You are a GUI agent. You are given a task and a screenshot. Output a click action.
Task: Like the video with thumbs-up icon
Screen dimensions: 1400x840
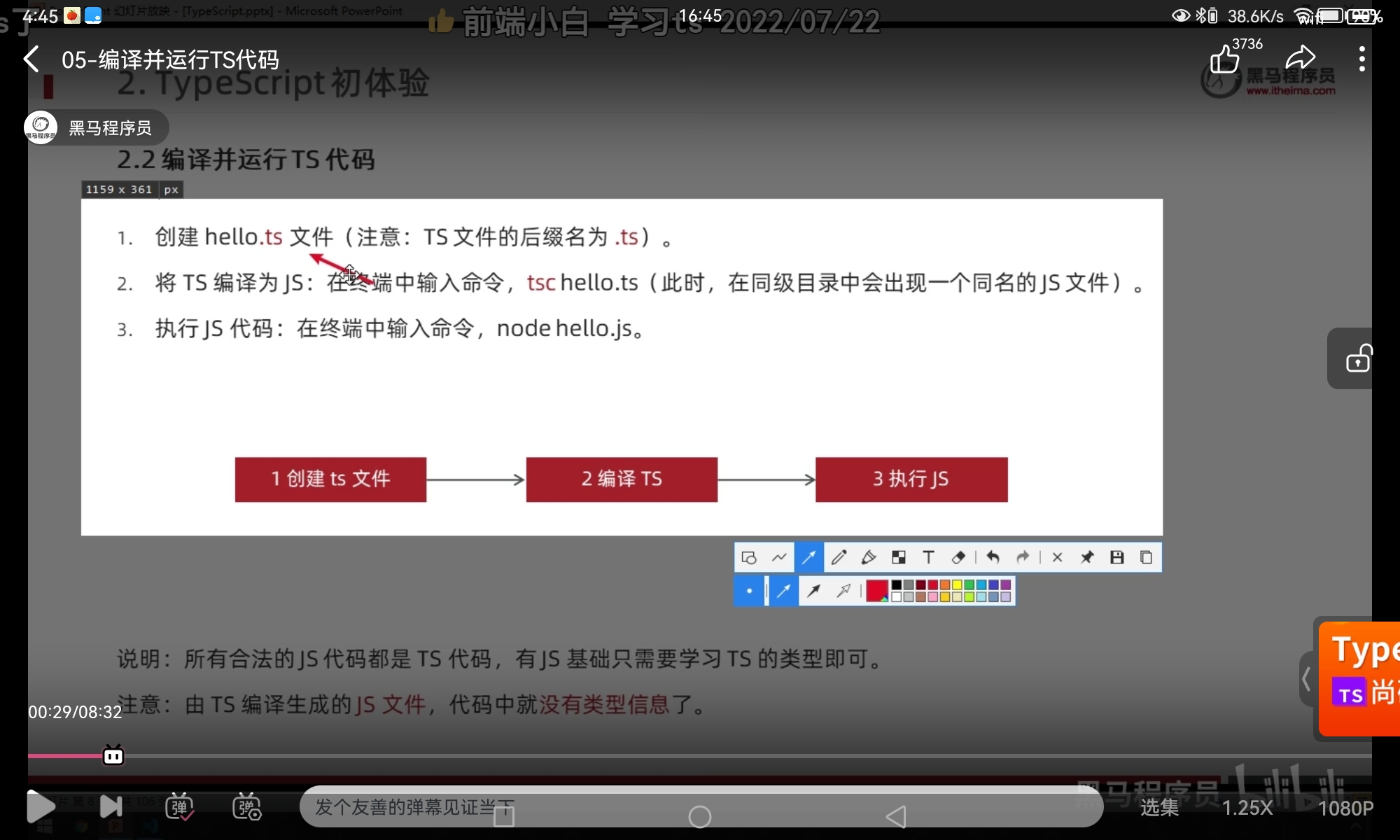coord(1224,59)
